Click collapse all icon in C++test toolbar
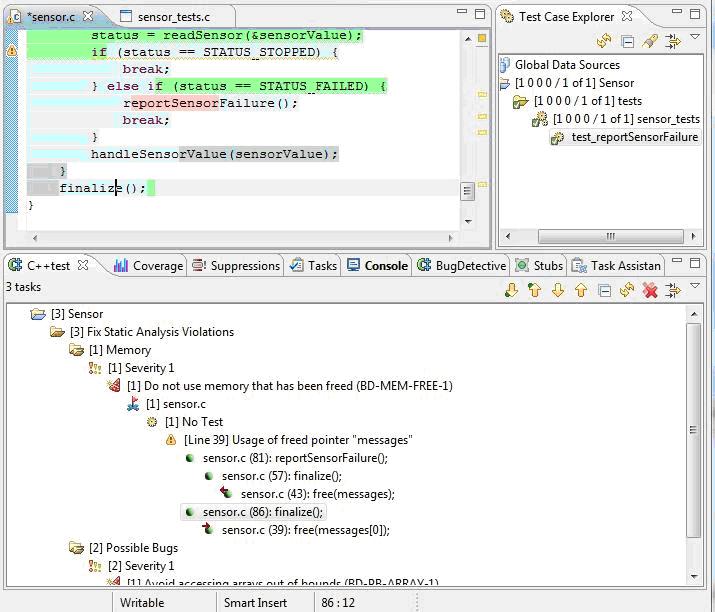This screenshot has width=715, height=612. pos(604,290)
